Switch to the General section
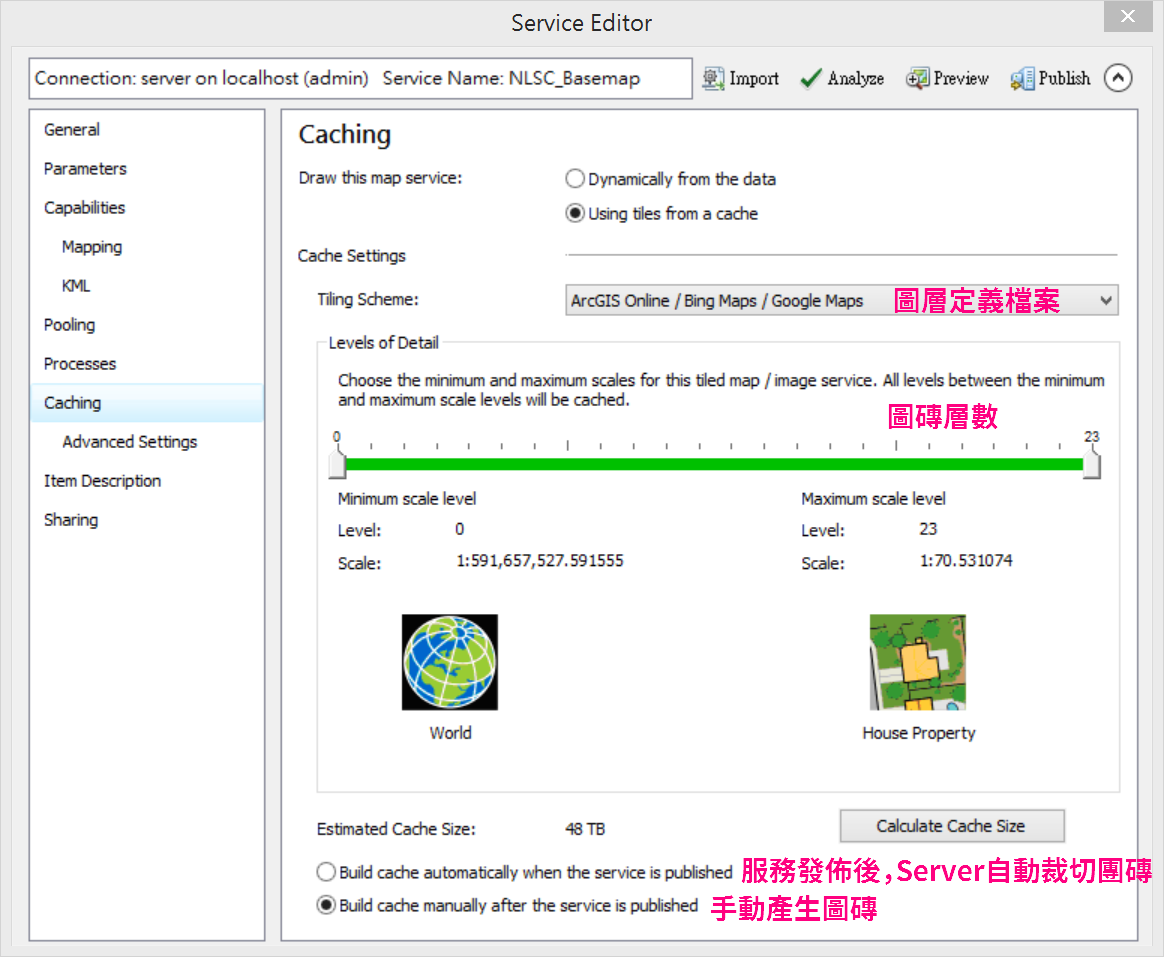 click(72, 130)
